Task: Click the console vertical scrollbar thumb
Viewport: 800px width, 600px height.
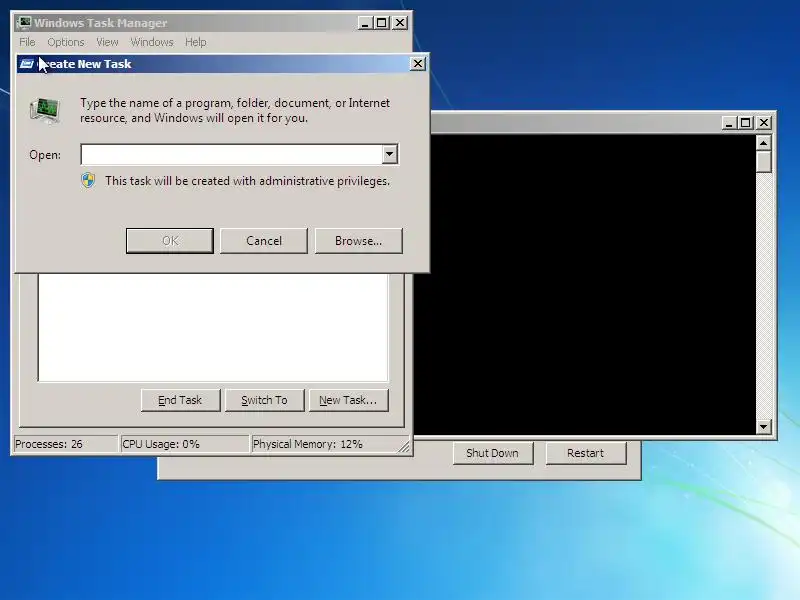Action: click(763, 162)
